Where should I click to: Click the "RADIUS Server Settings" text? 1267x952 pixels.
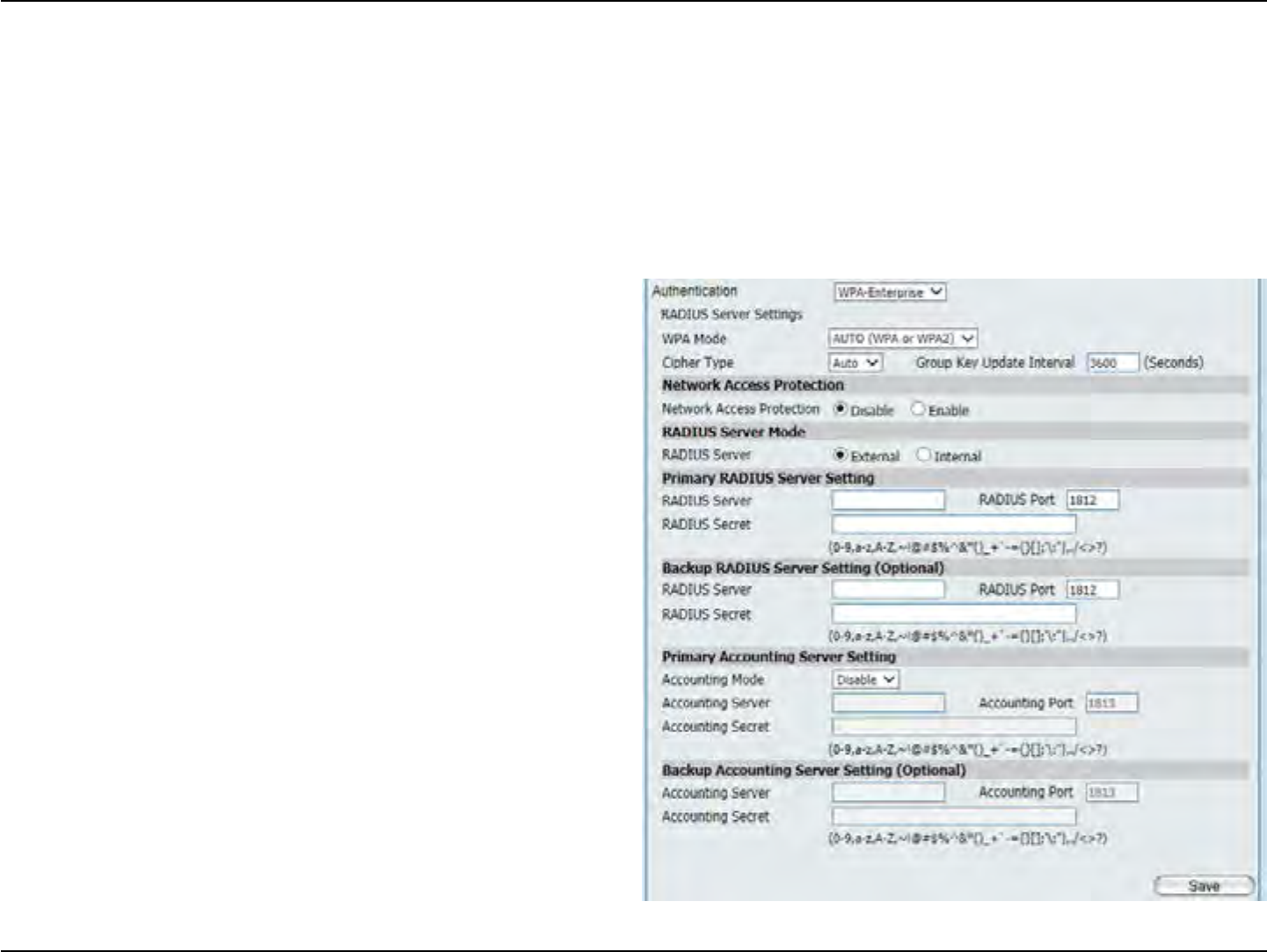pyautogui.click(x=732, y=315)
